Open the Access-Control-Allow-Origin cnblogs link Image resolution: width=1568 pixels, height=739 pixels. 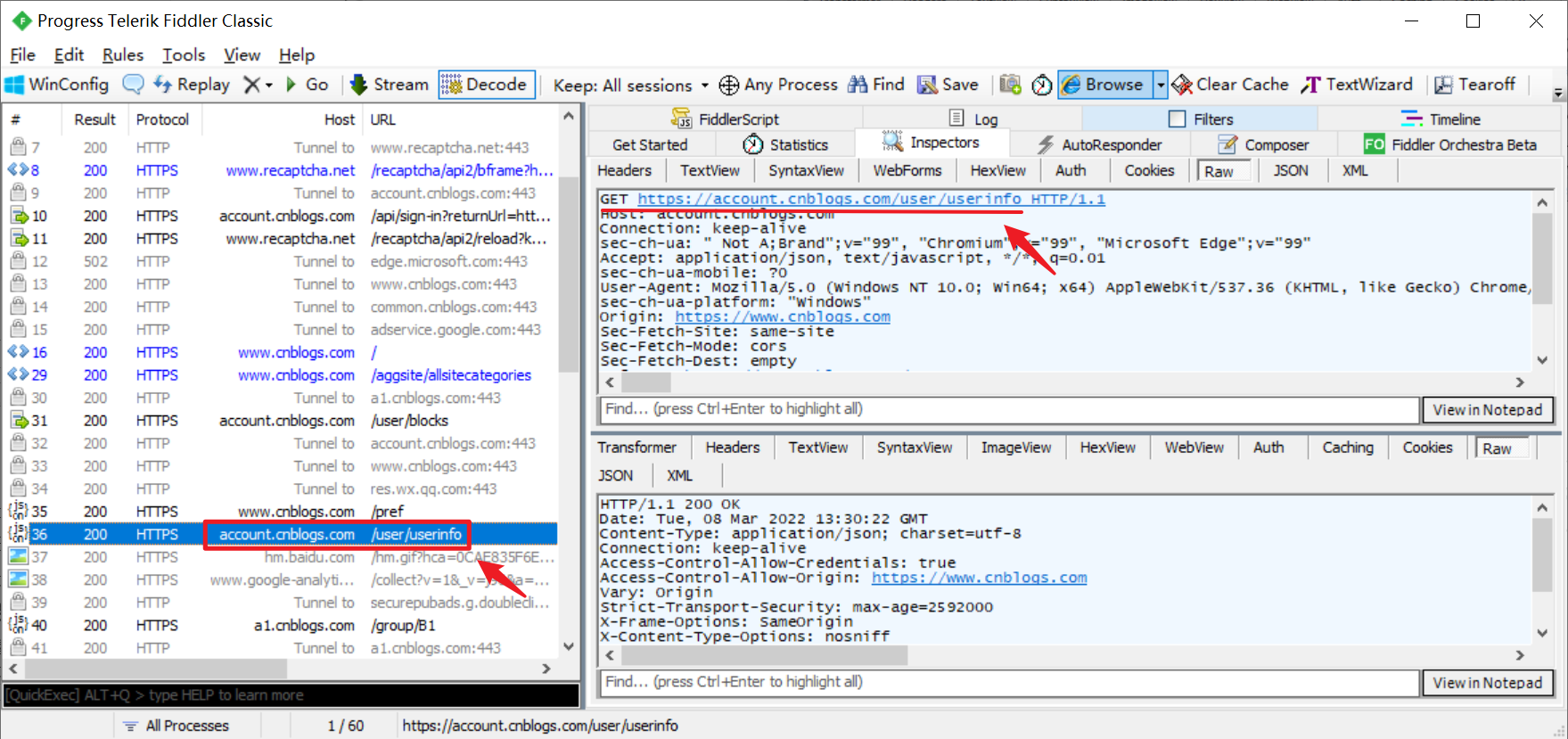pos(980,578)
